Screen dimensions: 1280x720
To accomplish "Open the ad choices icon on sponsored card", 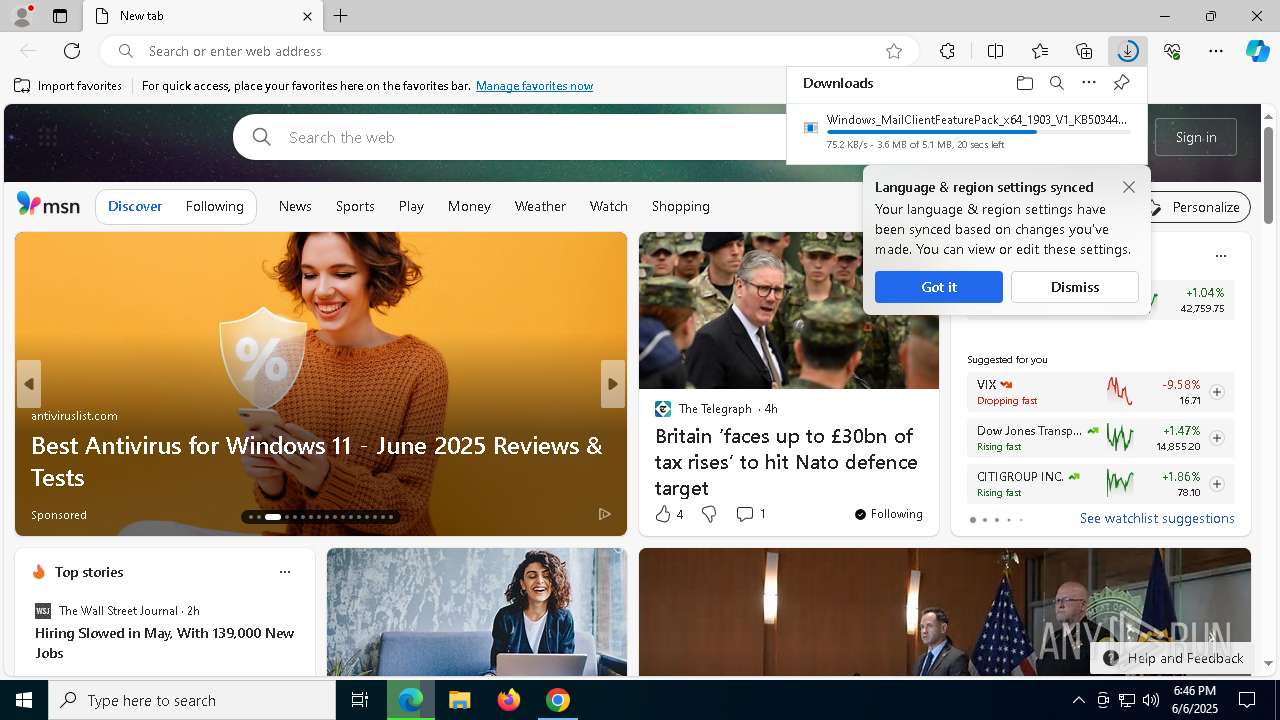I will (604, 514).
